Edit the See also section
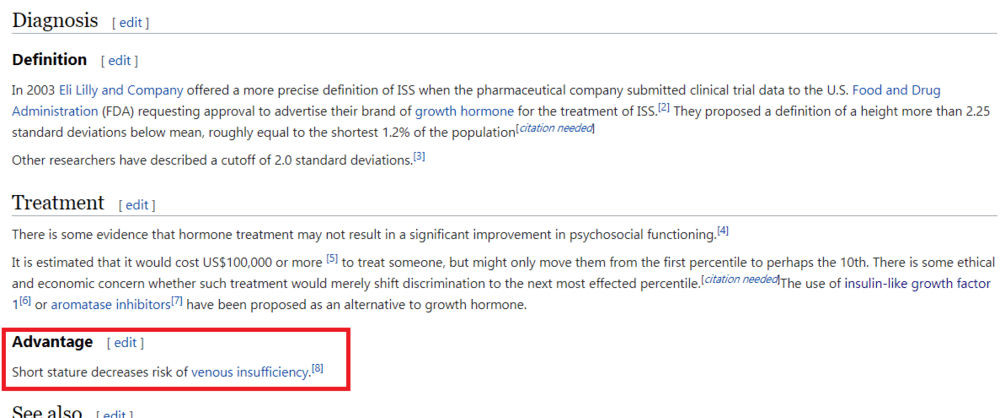 [x=115, y=414]
